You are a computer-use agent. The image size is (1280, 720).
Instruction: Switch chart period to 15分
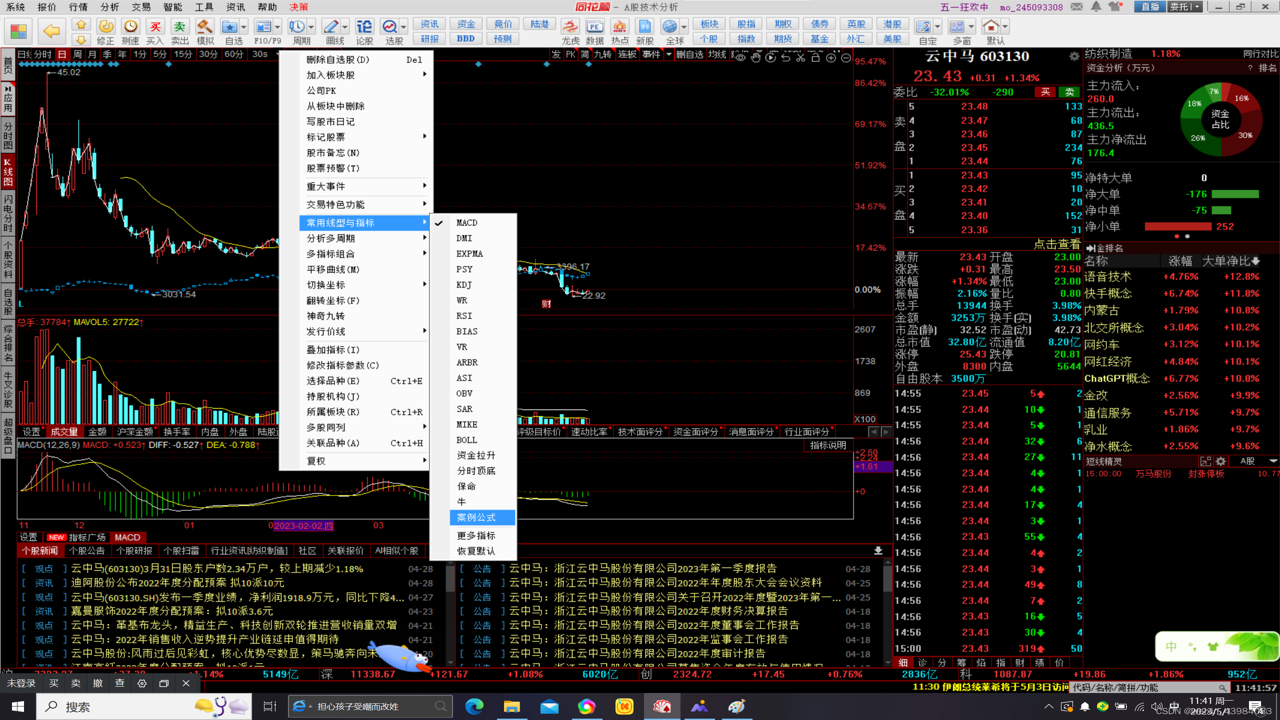[x=184, y=54]
